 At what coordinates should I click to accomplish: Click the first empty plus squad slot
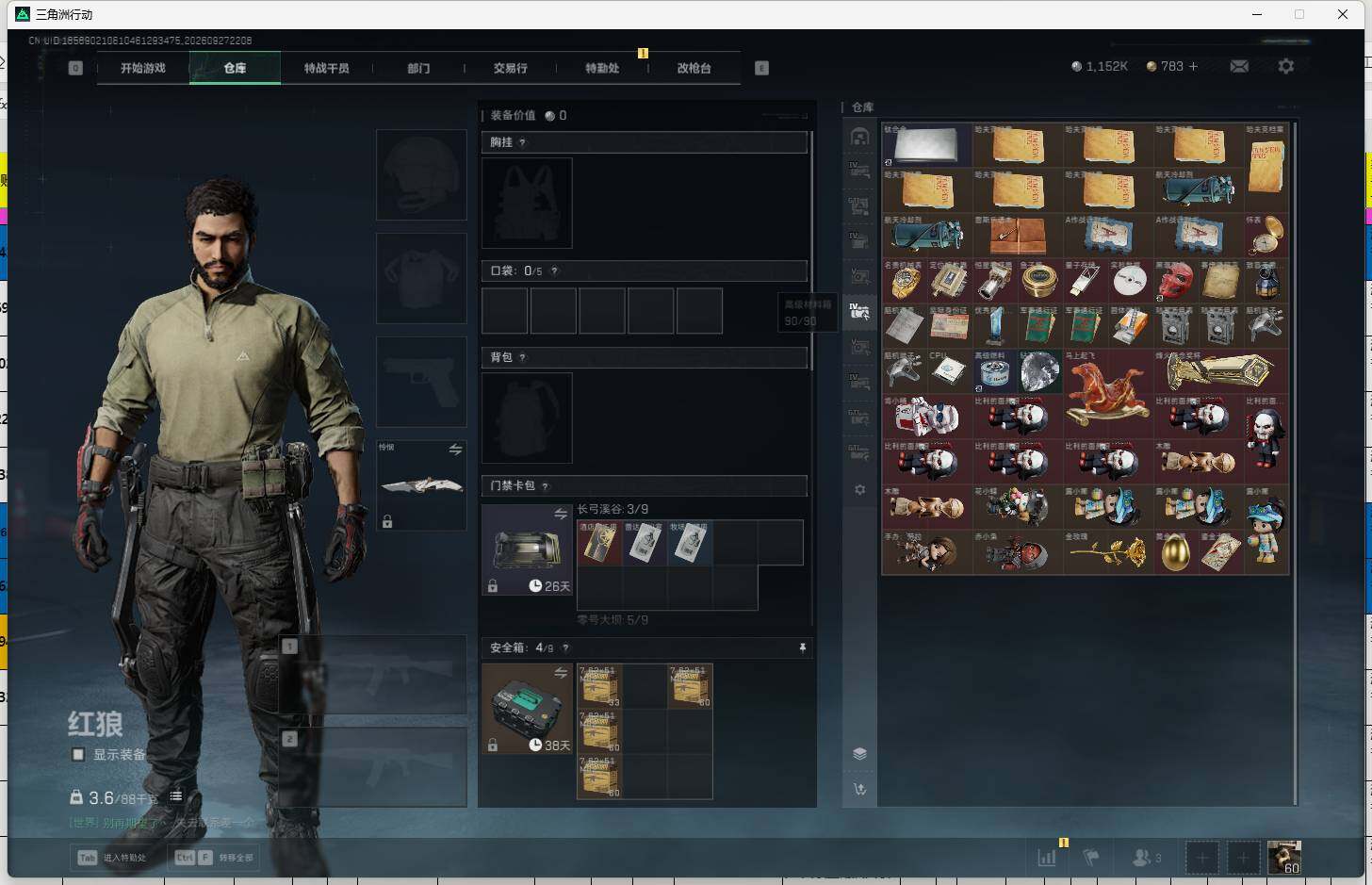[x=1201, y=858]
